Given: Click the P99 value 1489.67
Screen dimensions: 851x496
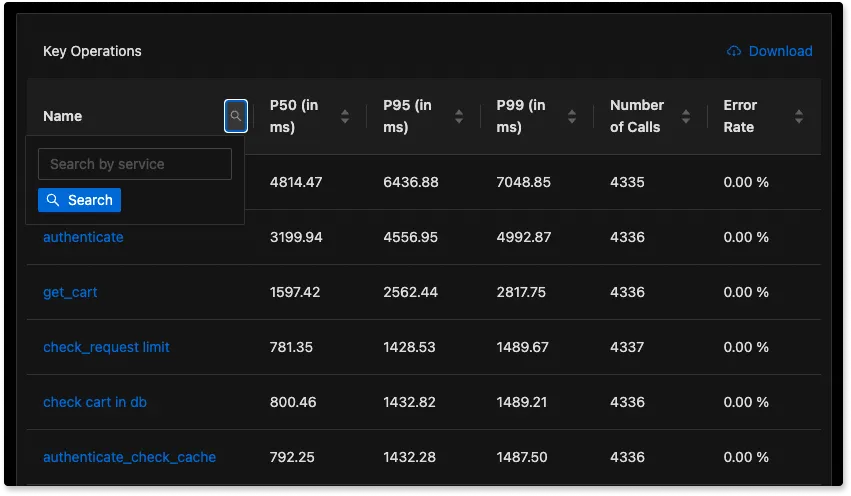Looking at the screenshot, I should click(x=523, y=347).
